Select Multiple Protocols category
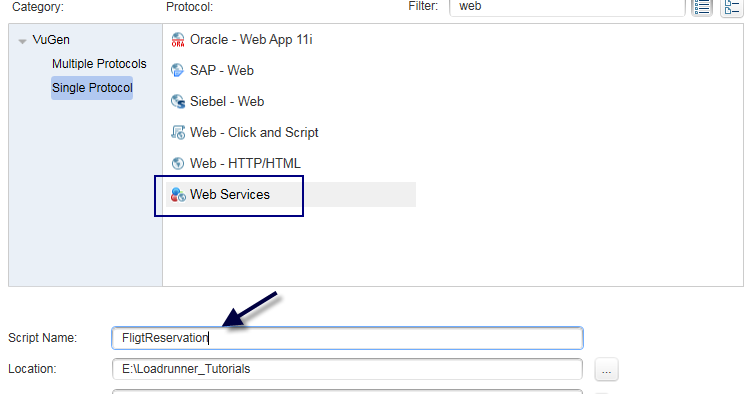The width and height of the screenshot is (750, 394). [99, 64]
